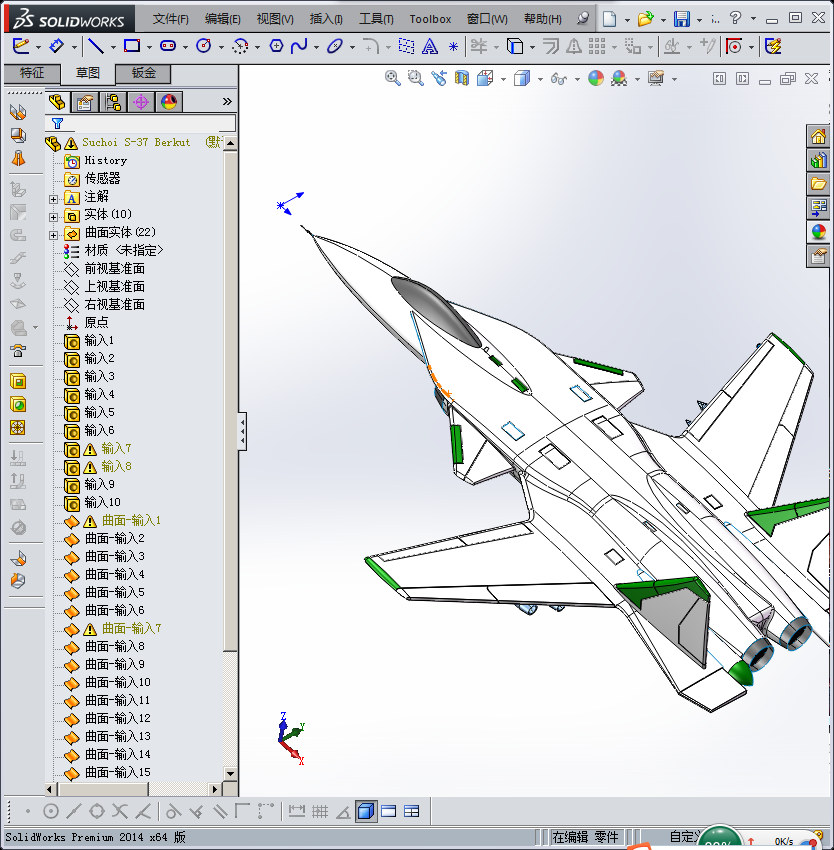Toggle shaded with edges display in bottom toolbar
Viewport: 834px width, 850px height.
[x=366, y=812]
